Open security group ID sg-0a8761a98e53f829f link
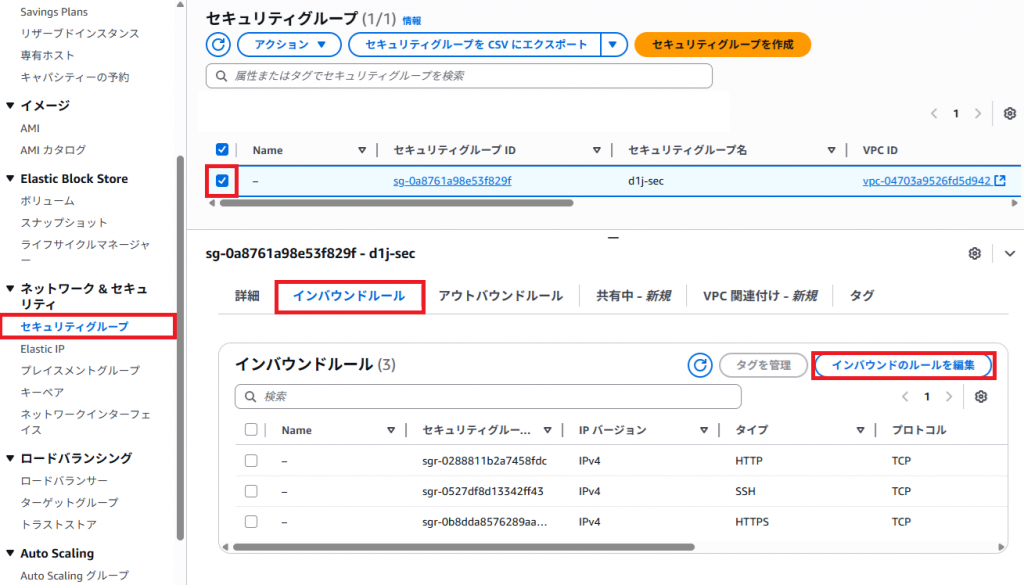The width and height of the screenshot is (1024, 585). tap(452, 181)
